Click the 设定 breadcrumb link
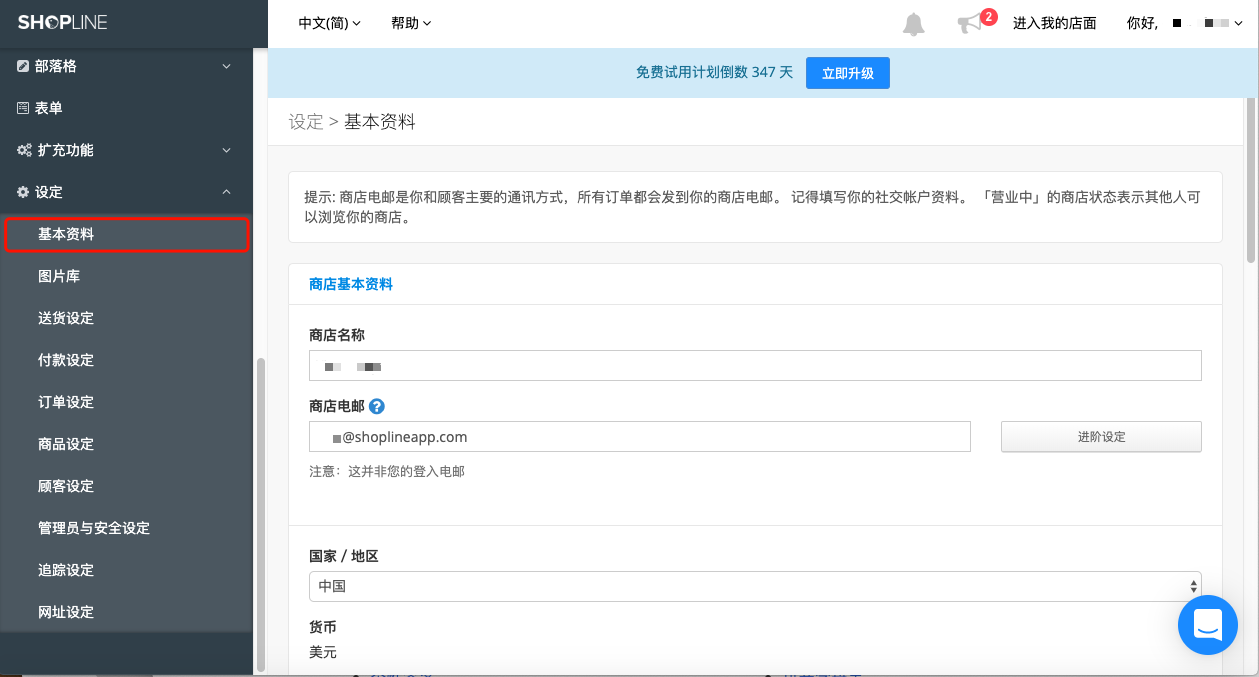The height and width of the screenshot is (677, 1259). pos(306,122)
